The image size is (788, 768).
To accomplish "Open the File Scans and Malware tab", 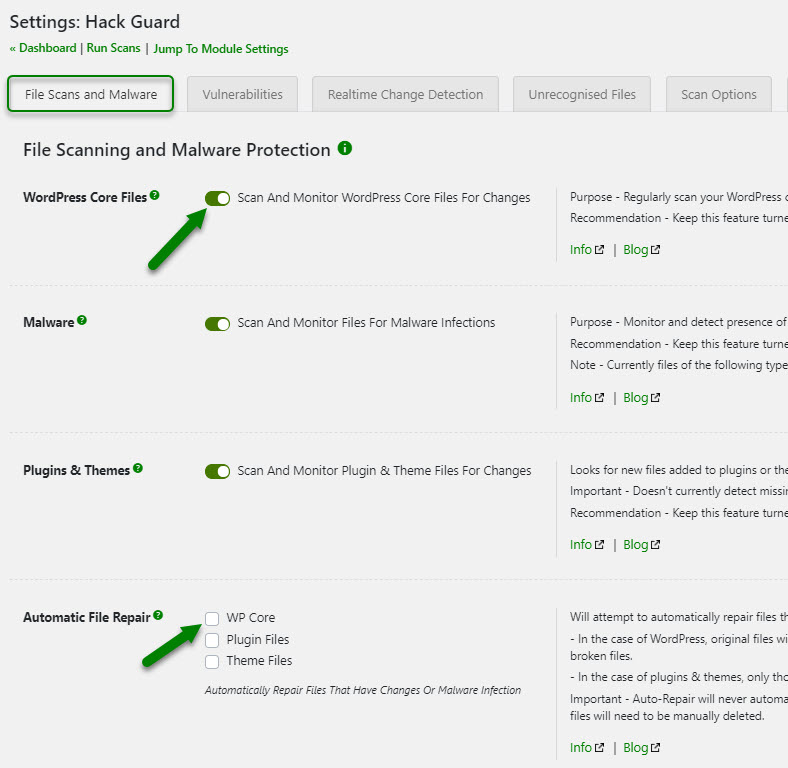I will (x=90, y=94).
